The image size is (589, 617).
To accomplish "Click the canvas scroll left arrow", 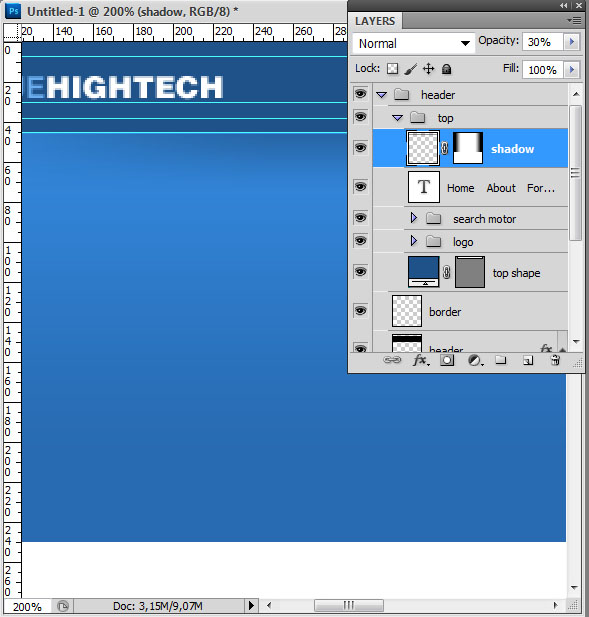I will tap(269, 605).
